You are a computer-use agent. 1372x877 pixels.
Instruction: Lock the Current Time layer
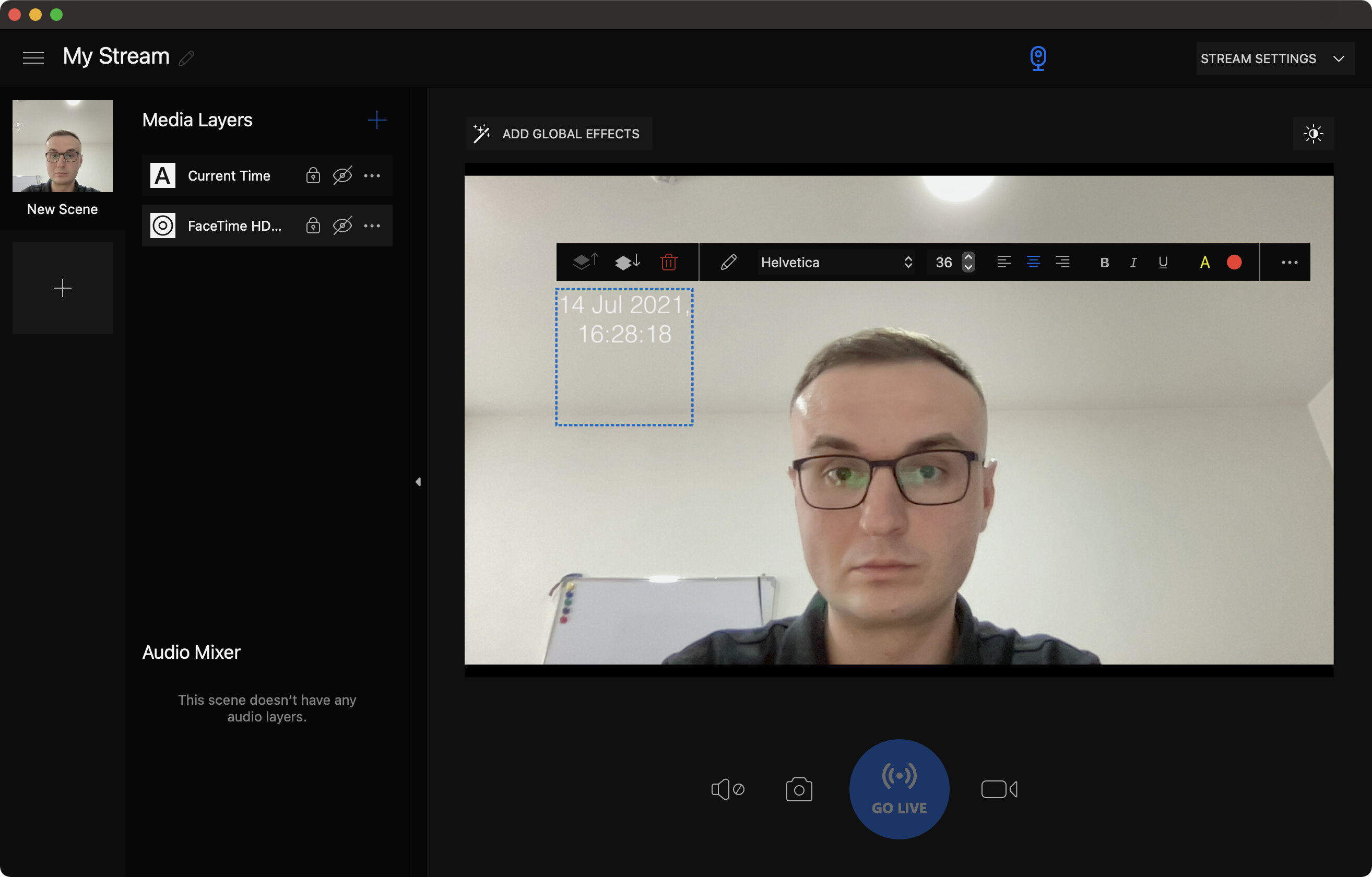click(x=313, y=175)
